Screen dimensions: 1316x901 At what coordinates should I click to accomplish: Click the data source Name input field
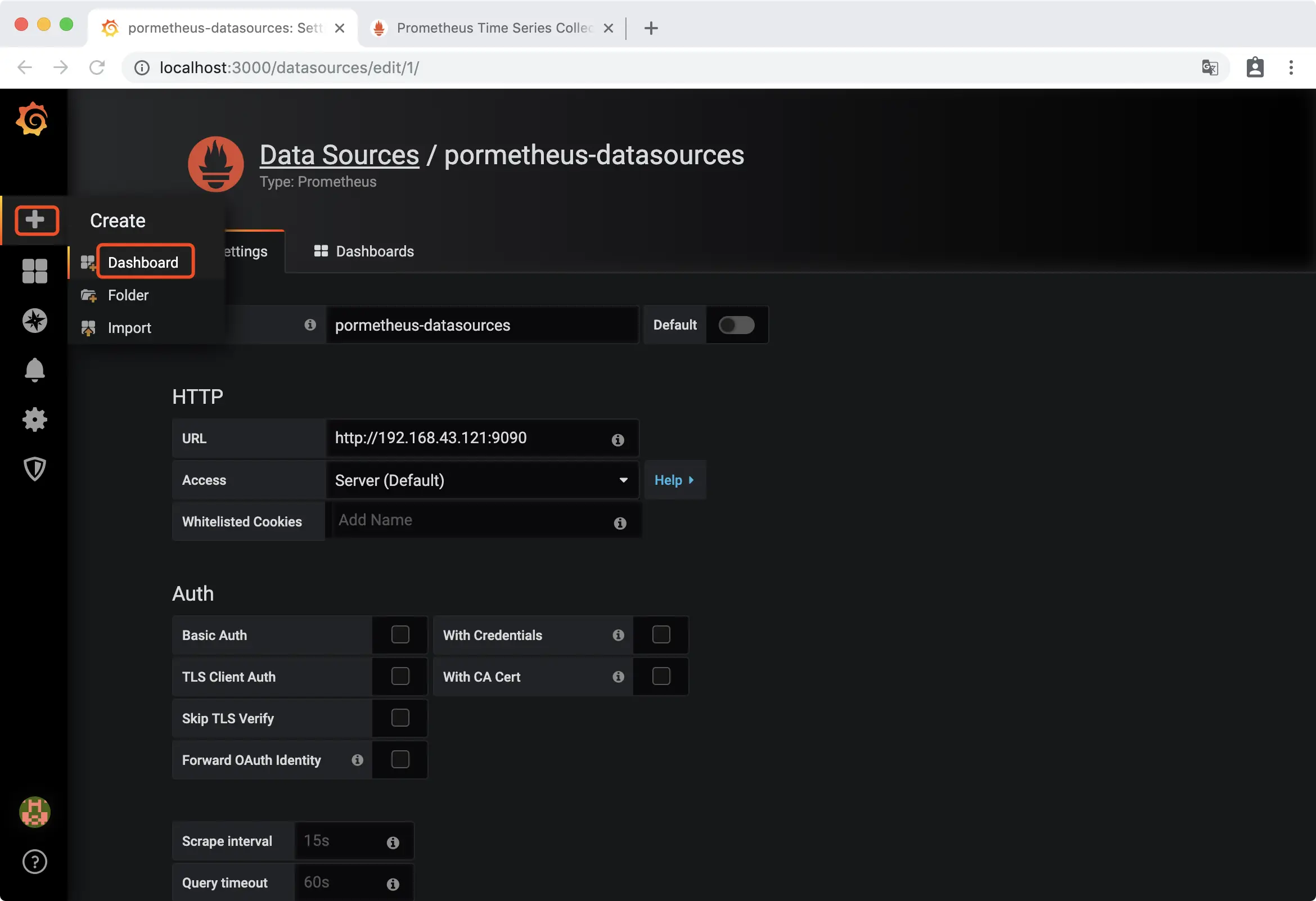click(x=483, y=325)
